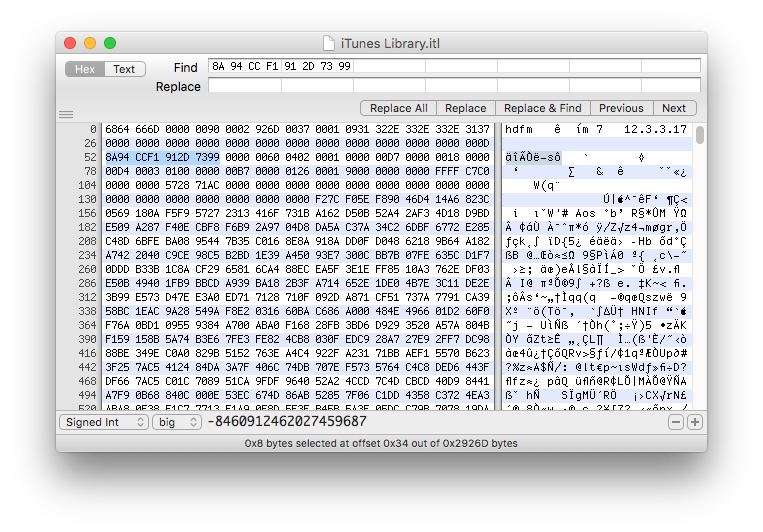Screen dimensions: 763x532
Task: Select hex value 3137 in first row
Action: point(477,129)
